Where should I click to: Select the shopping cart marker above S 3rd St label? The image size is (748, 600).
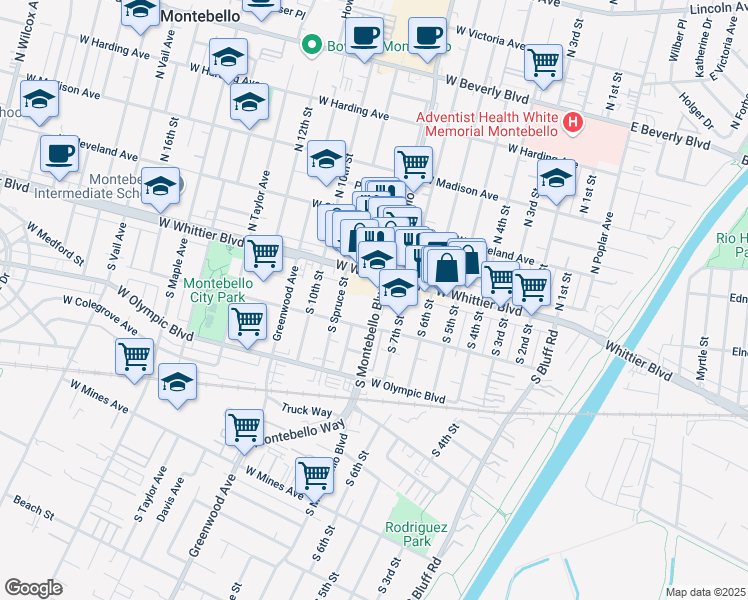click(x=499, y=284)
